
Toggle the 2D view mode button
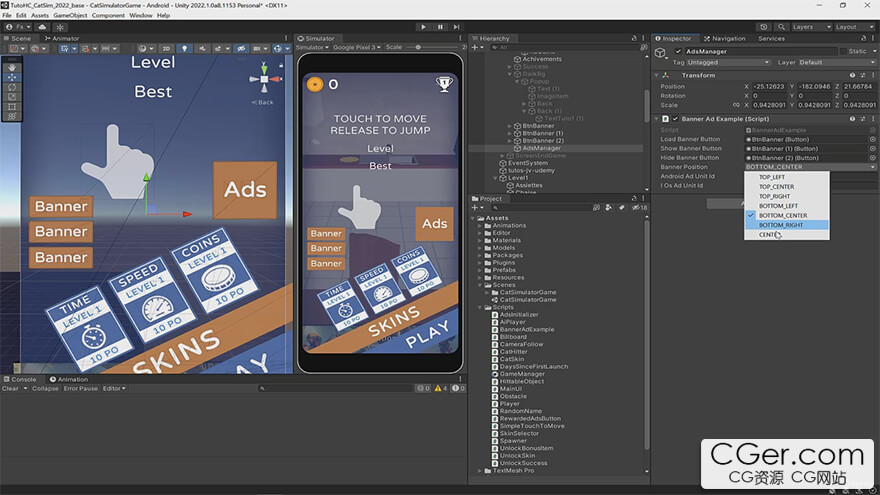[167, 48]
